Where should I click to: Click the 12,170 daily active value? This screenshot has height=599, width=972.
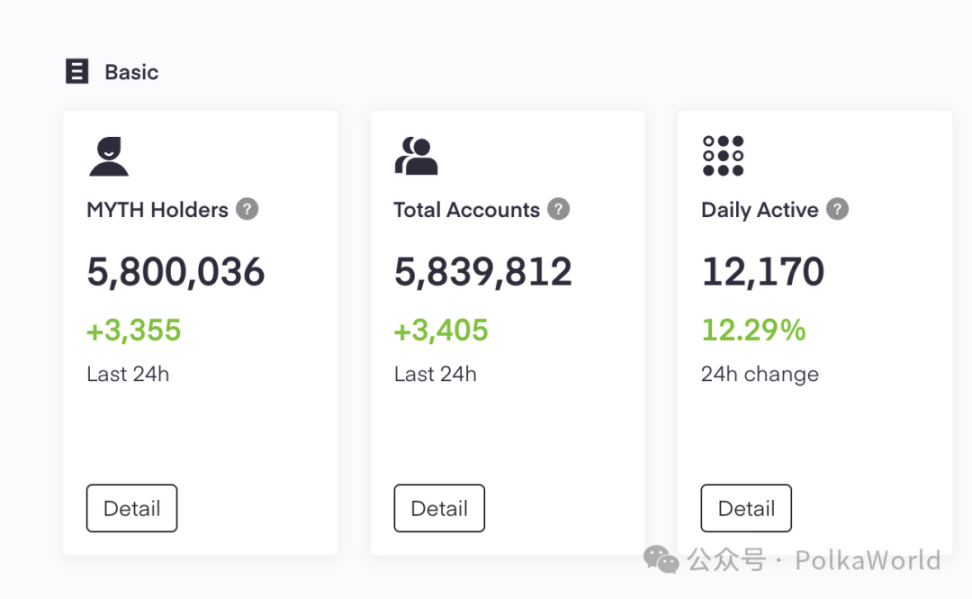pyautogui.click(x=763, y=272)
